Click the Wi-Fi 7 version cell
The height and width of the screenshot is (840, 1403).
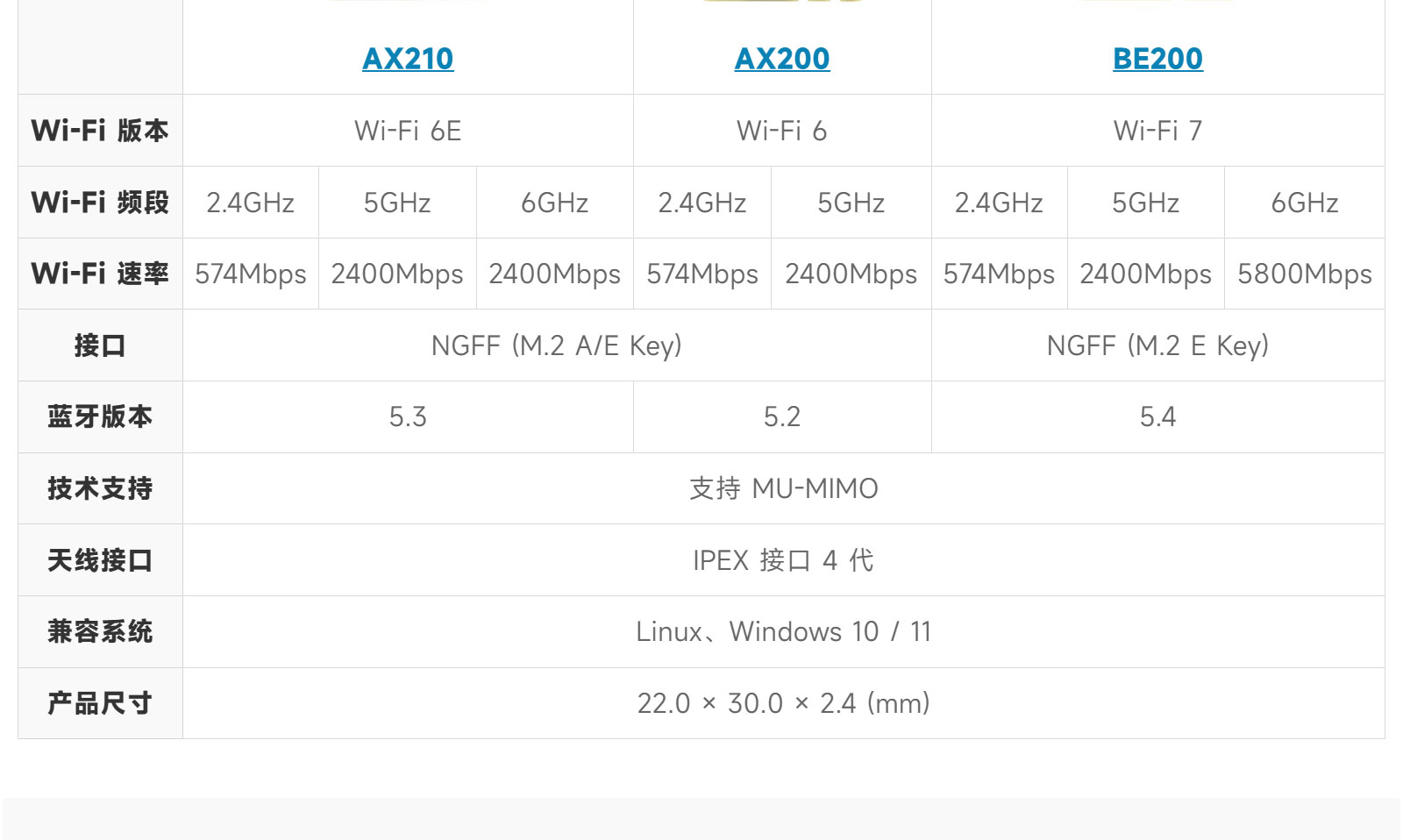tap(1157, 131)
